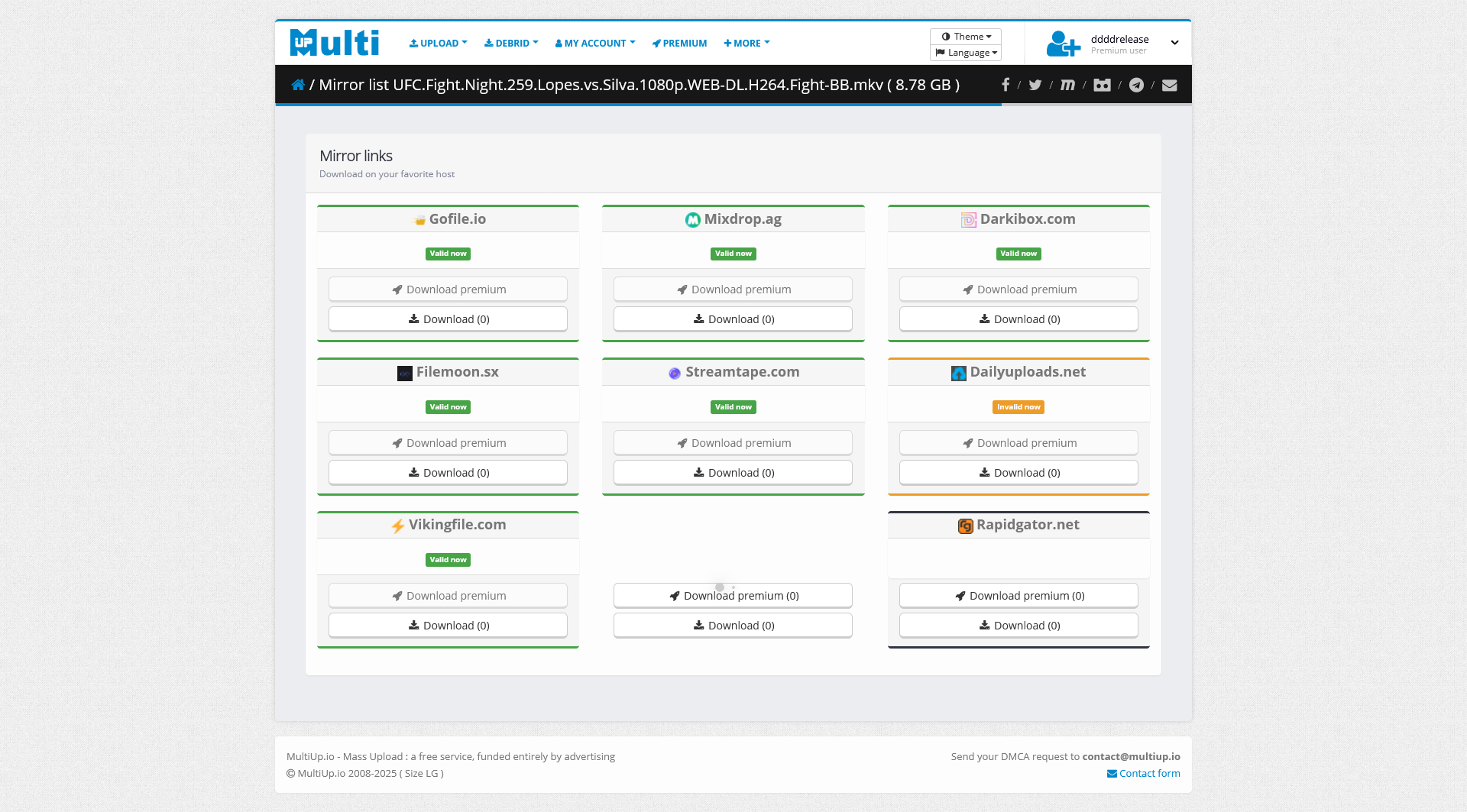Download premium from Darkibox.com
The height and width of the screenshot is (812, 1467).
[x=1018, y=290]
